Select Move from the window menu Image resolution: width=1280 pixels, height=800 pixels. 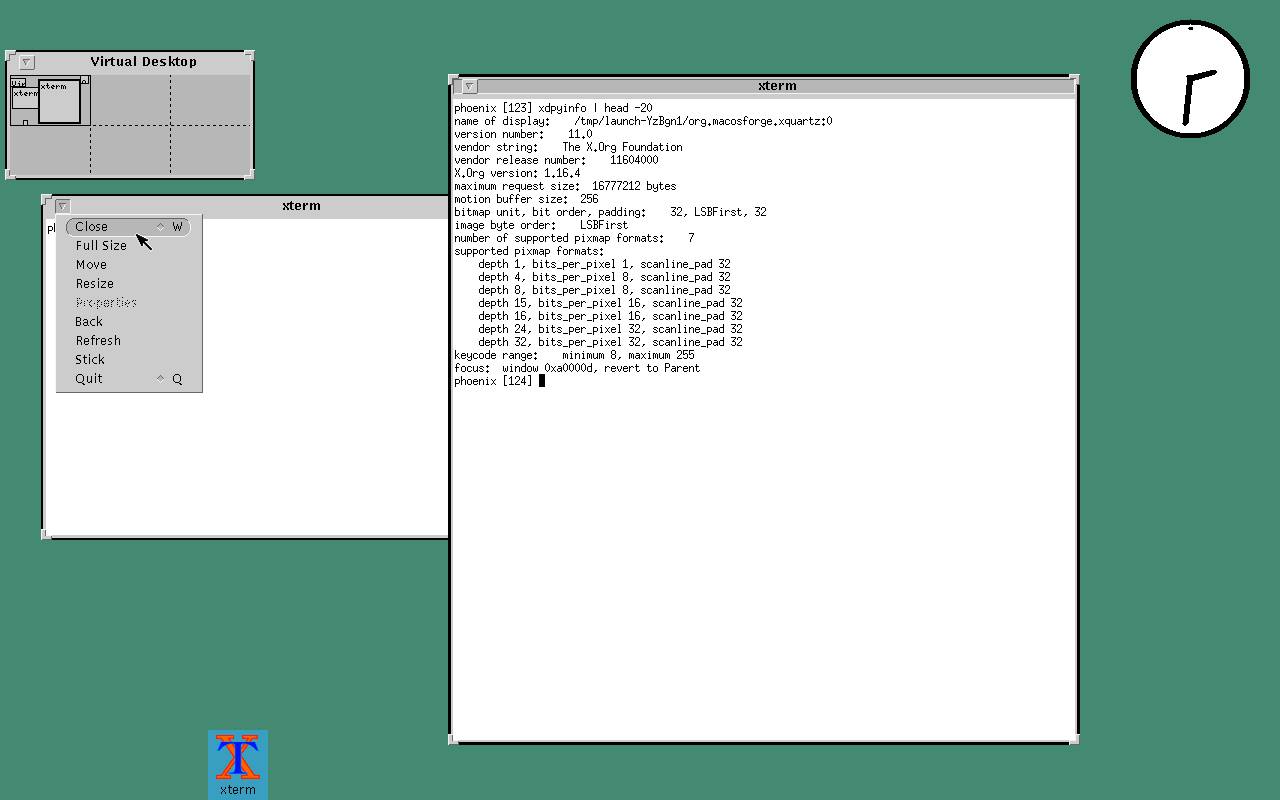tap(129, 265)
